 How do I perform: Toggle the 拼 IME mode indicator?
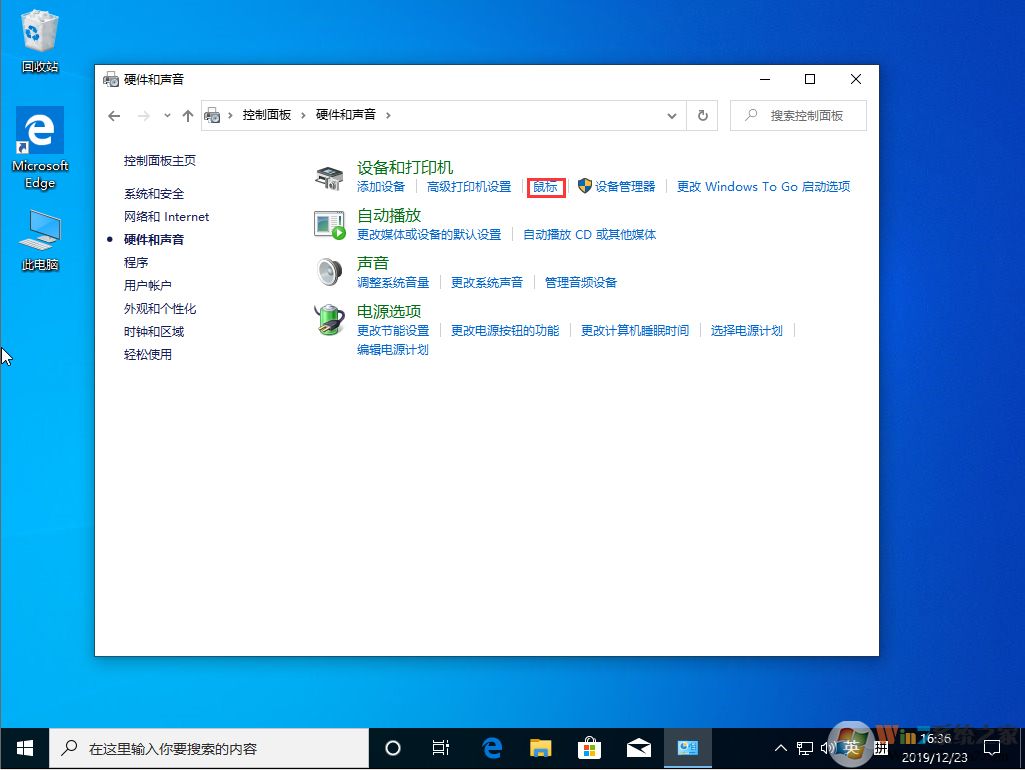pyautogui.click(x=881, y=747)
